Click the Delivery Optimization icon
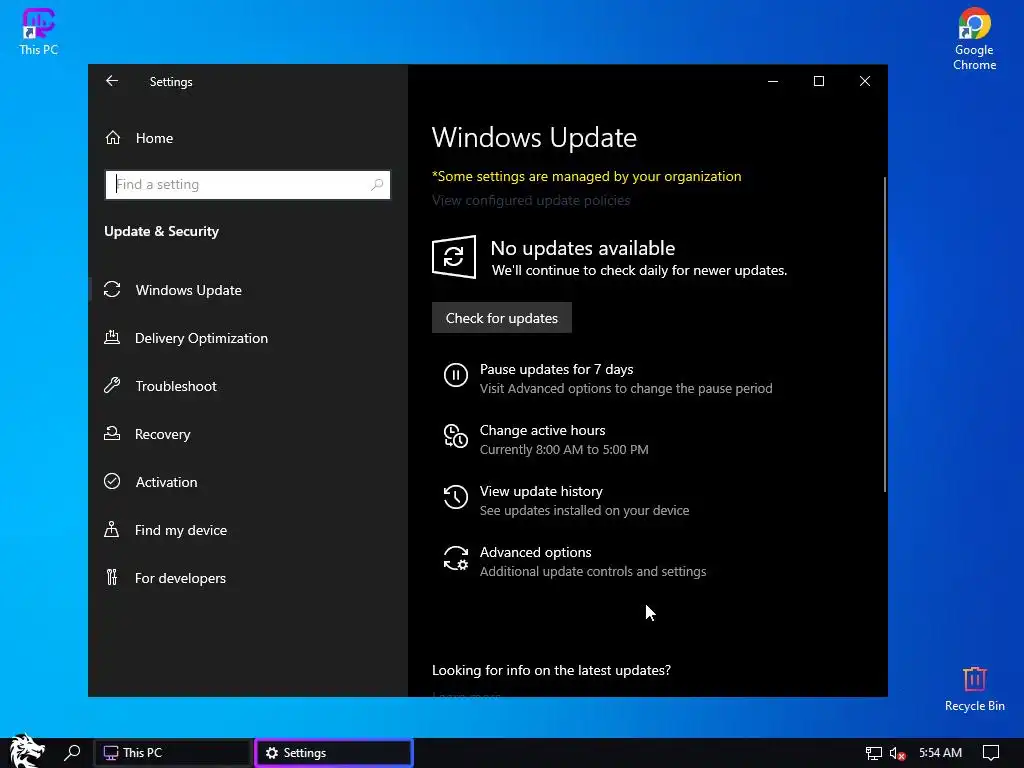 point(112,338)
